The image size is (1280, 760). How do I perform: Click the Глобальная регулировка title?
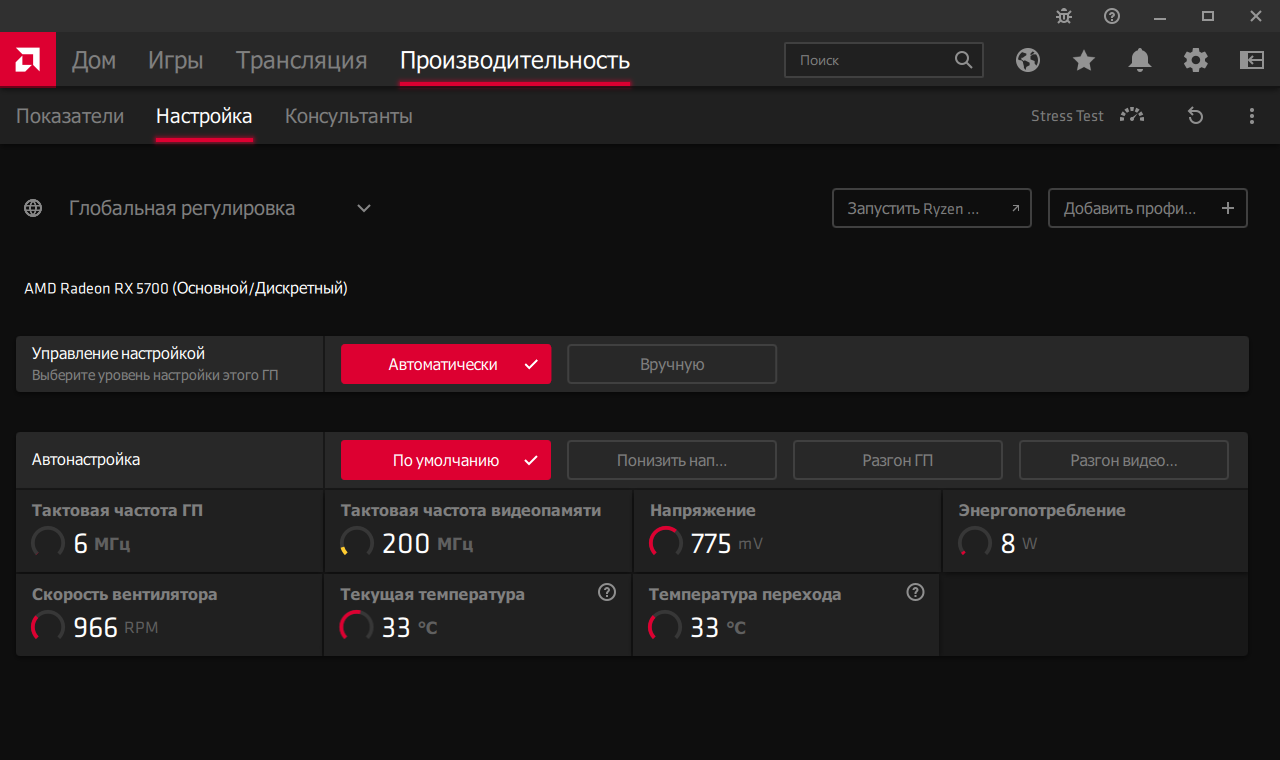[182, 208]
